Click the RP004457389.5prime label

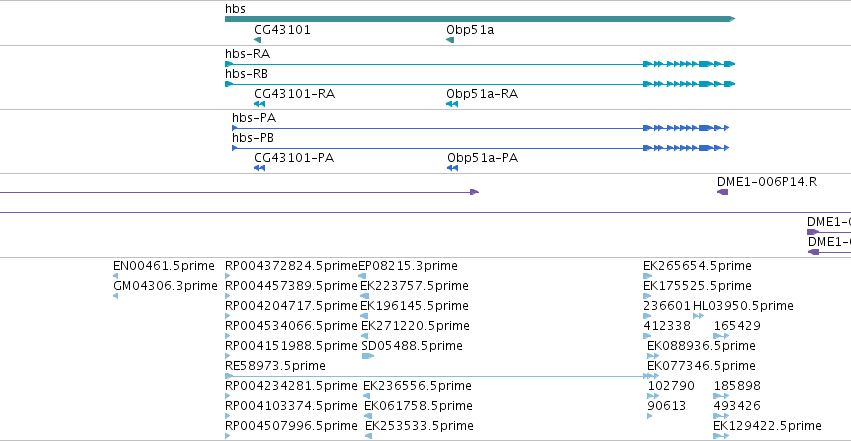(291, 286)
